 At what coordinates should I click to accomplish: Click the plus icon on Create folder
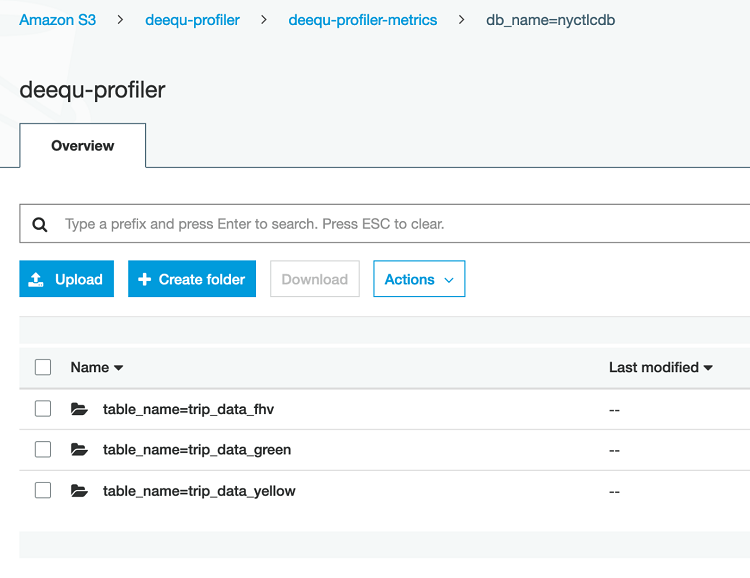pyautogui.click(x=144, y=279)
